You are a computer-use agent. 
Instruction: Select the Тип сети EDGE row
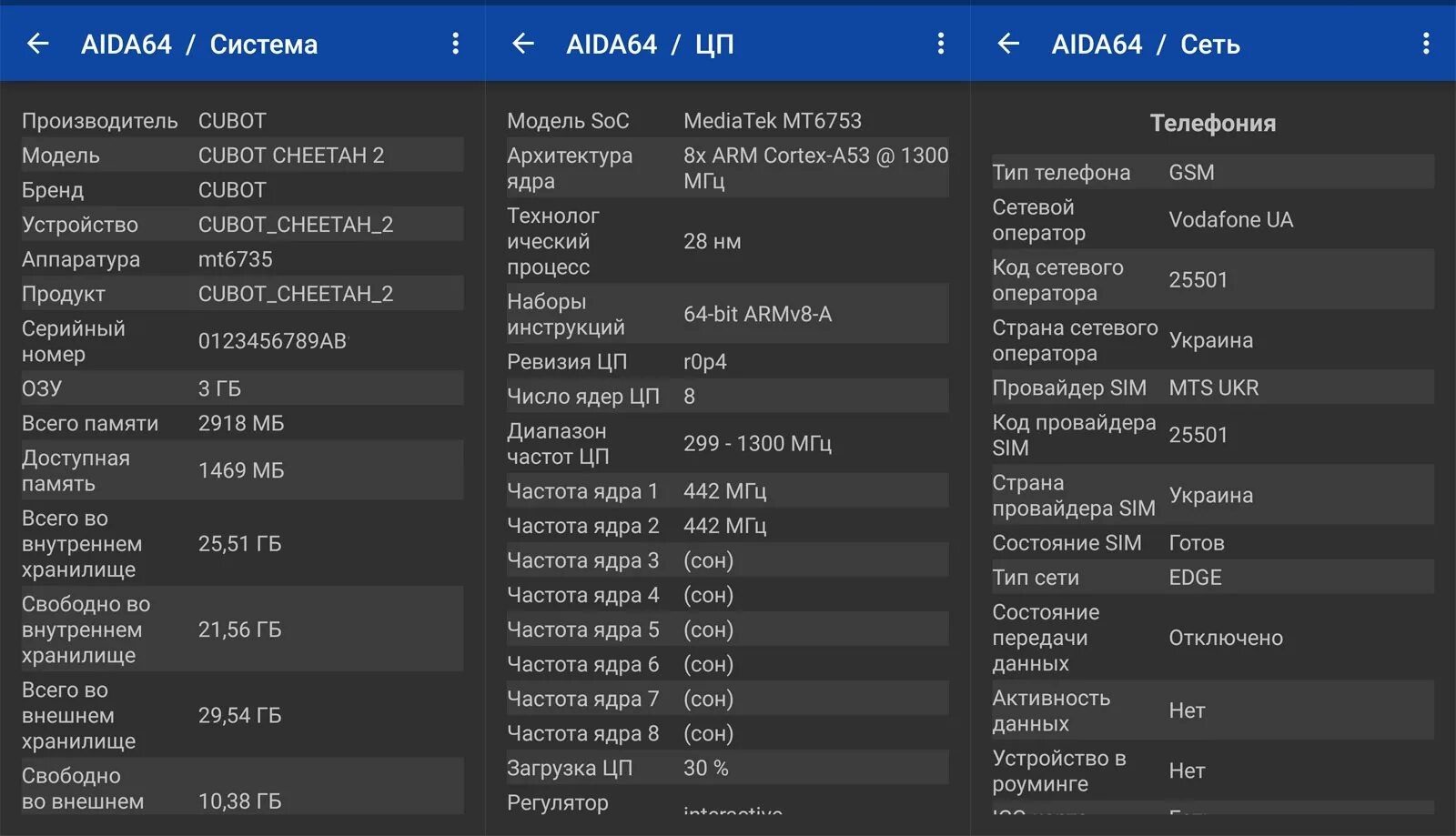tap(1213, 577)
